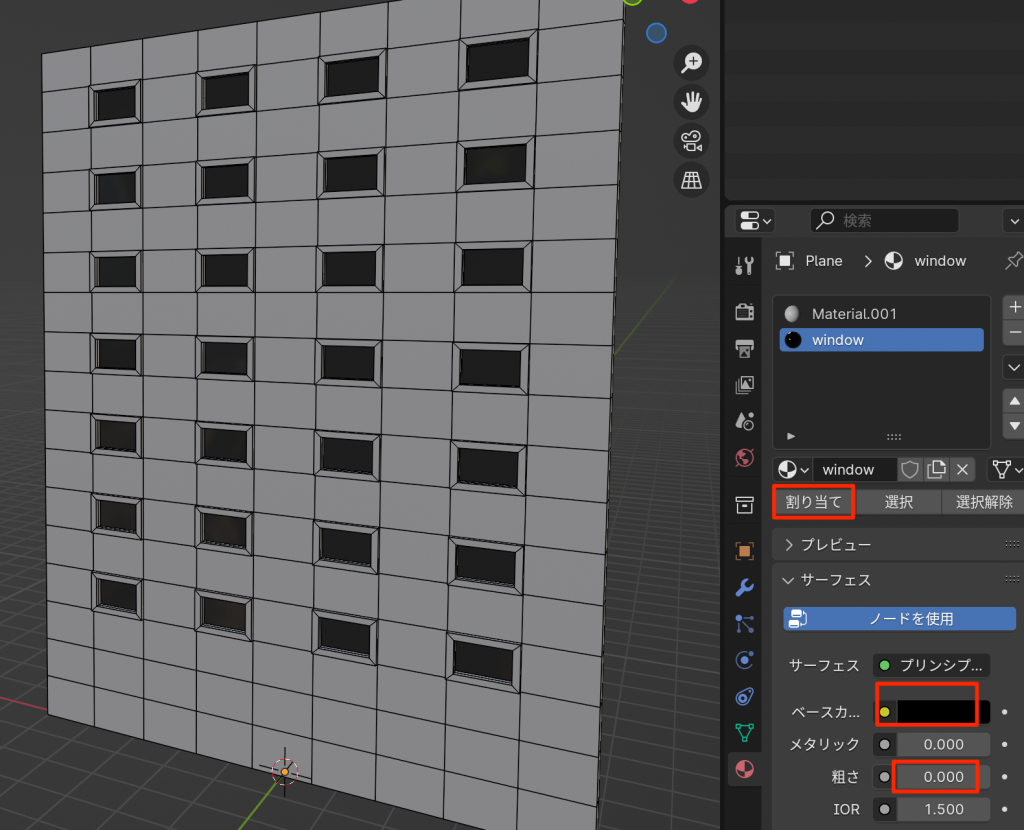Image resolution: width=1024 pixels, height=830 pixels.
Task: Toggle the pin icon beside window breadcrumb
Action: coord(1012,261)
